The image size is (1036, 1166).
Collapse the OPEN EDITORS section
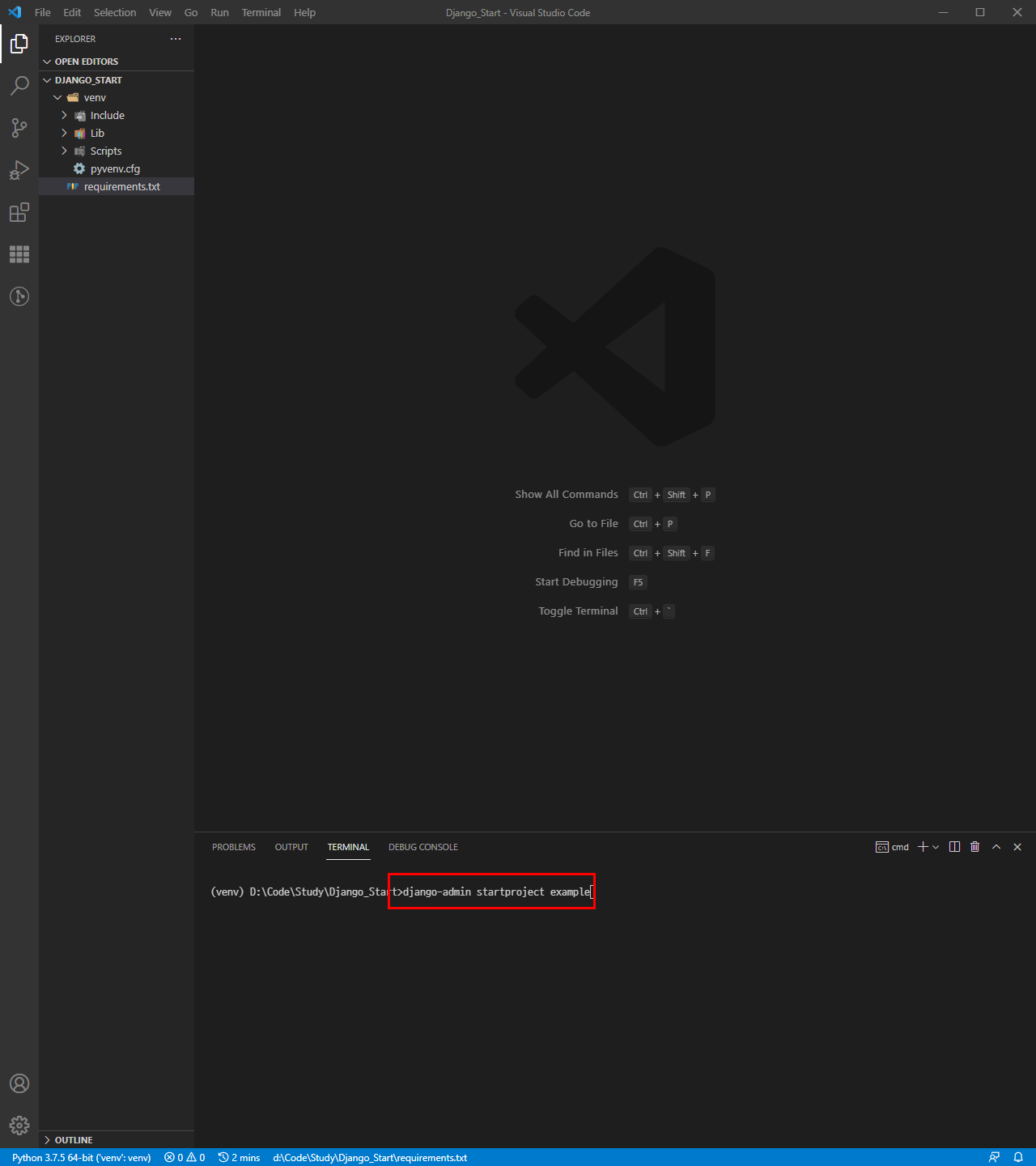click(x=117, y=62)
